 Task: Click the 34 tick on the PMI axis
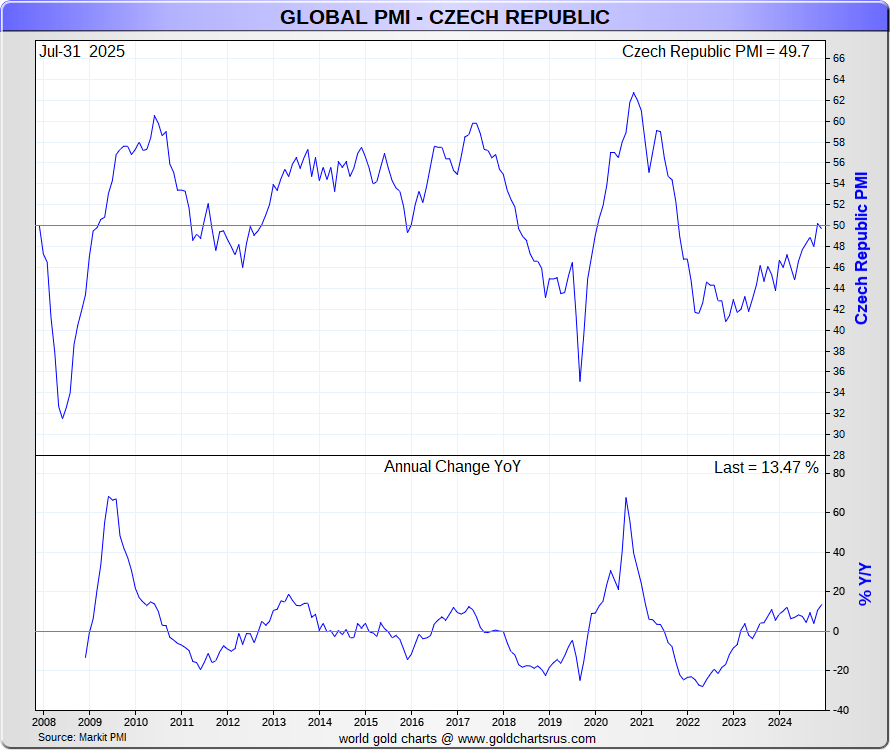point(839,392)
